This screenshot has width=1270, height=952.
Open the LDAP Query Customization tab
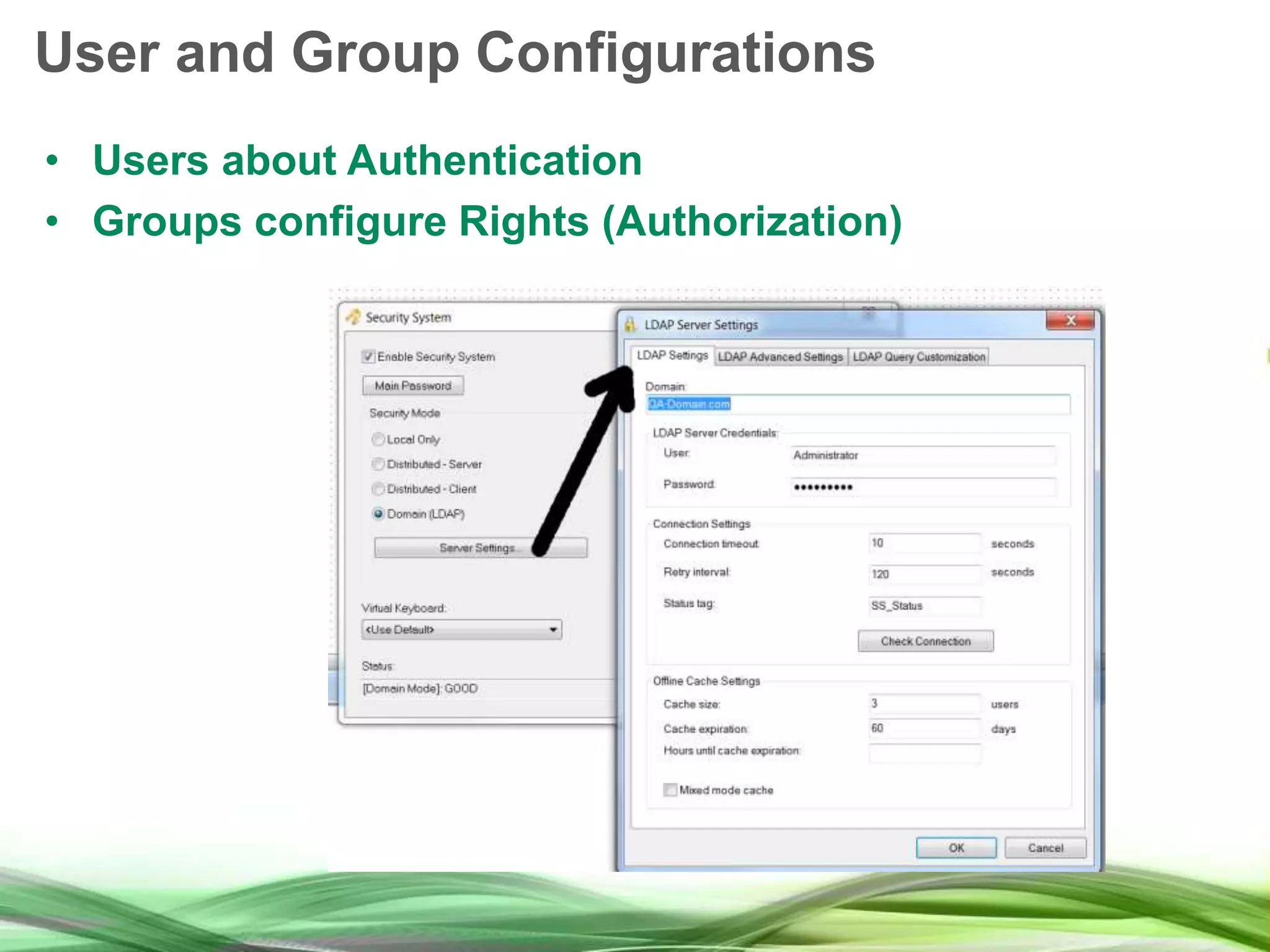[x=918, y=356]
